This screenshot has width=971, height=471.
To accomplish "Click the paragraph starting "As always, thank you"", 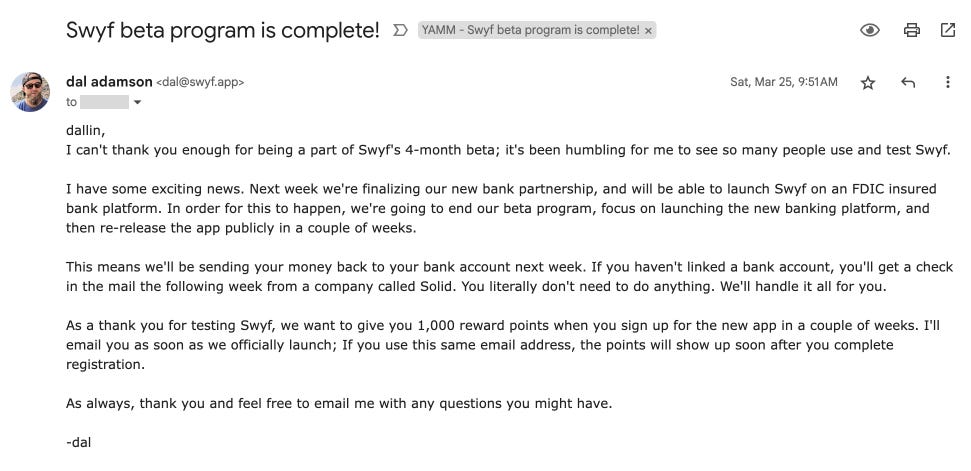I will pyautogui.click(x=339, y=403).
